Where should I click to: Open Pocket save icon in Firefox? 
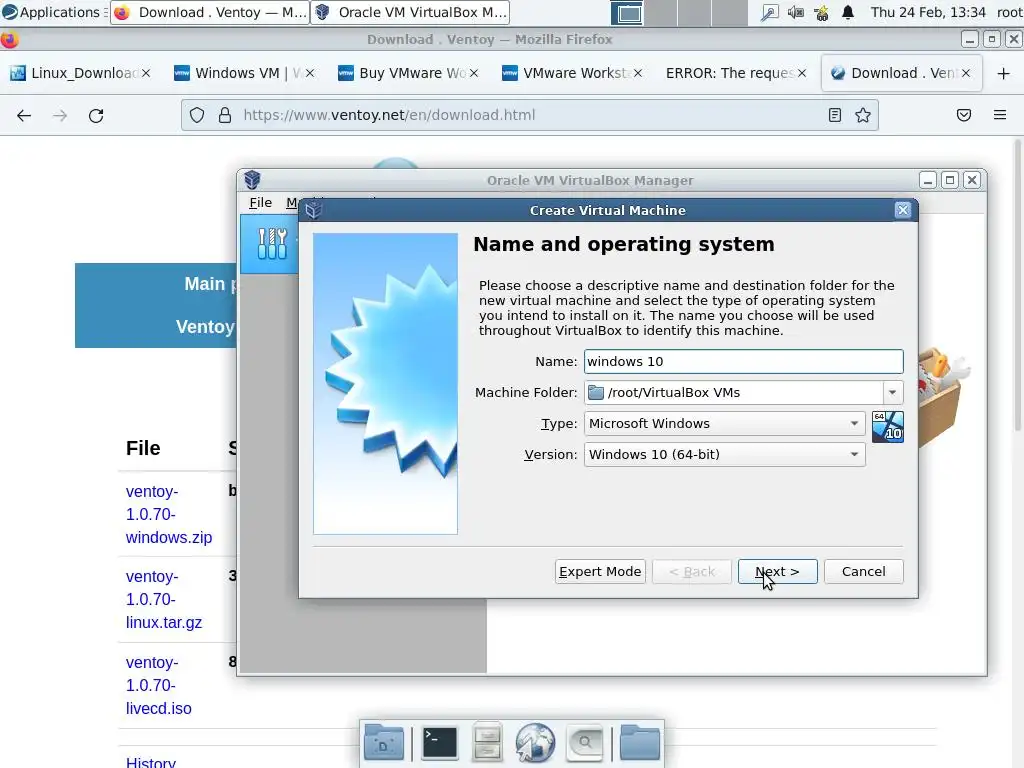[x=963, y=116]
